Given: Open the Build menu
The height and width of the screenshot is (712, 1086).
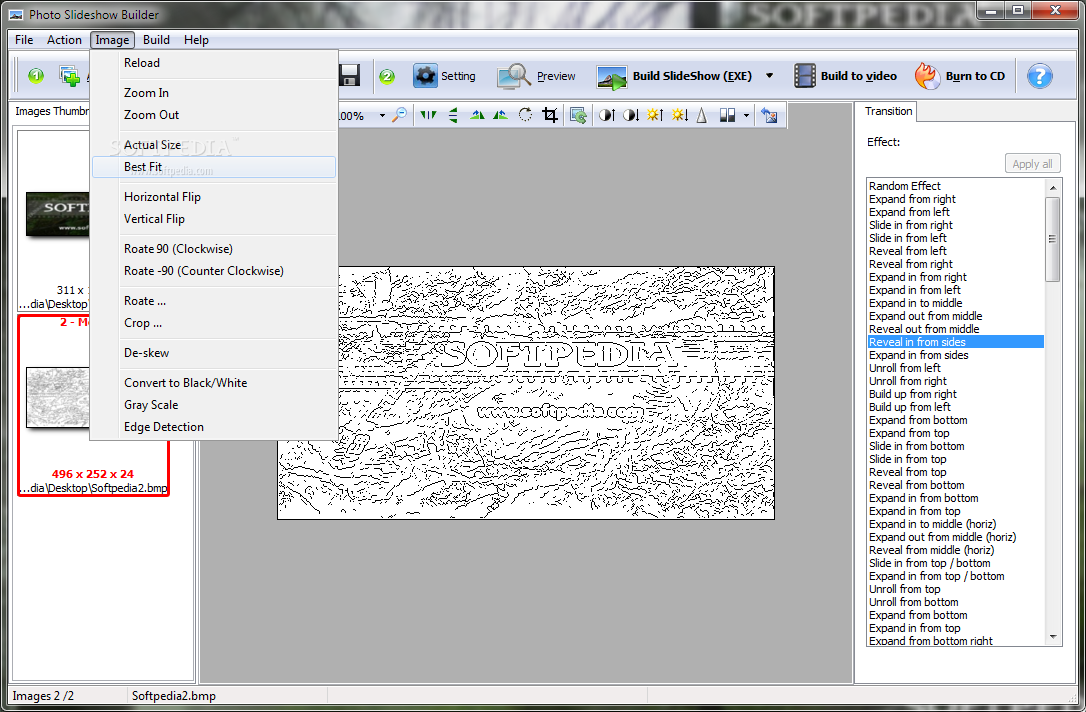Looking at the screenshot, I should coord(157,40).
